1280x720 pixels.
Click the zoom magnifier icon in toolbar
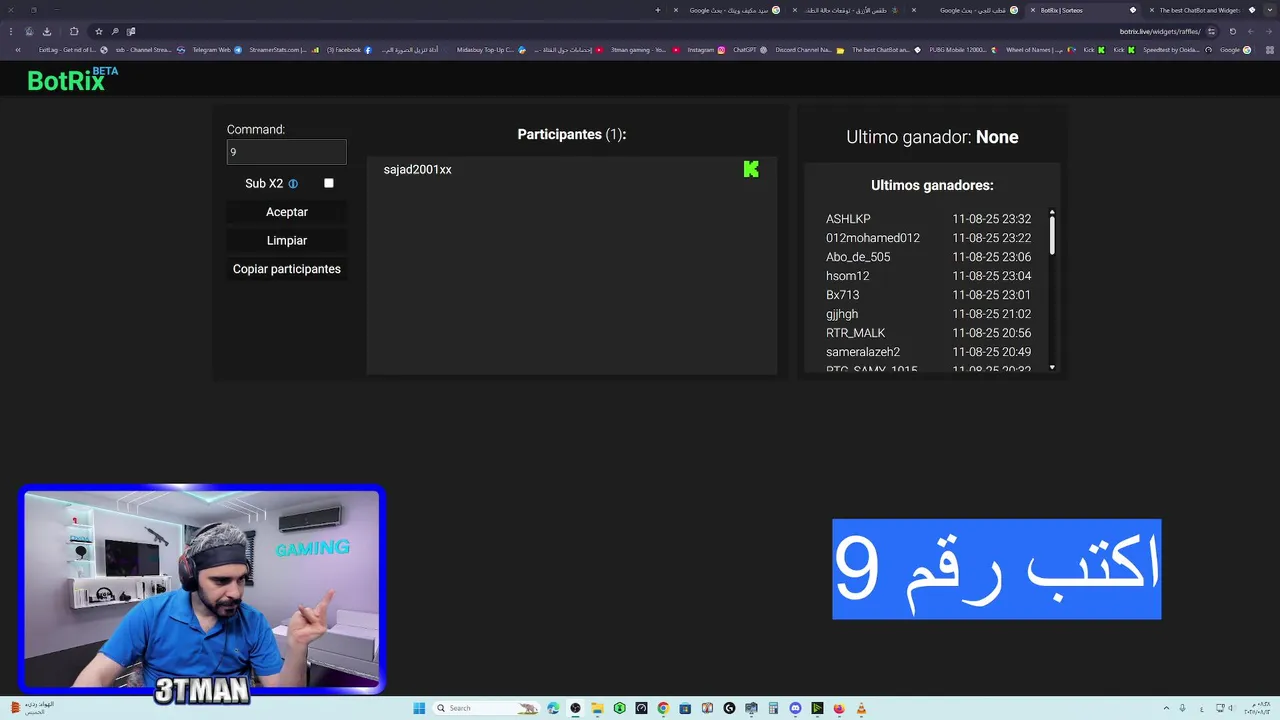click(x=115, y=31)
